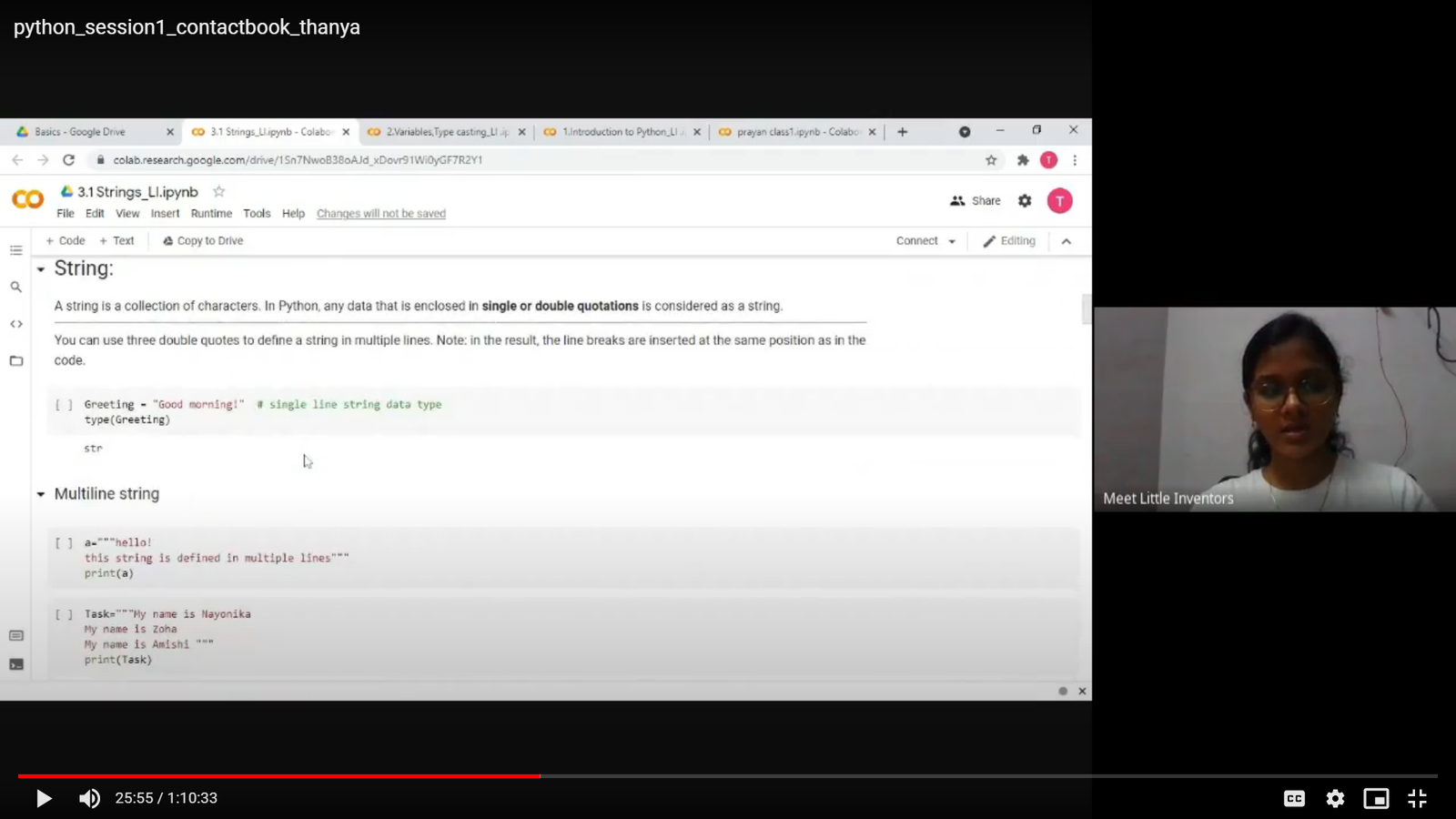This screenshot has width=1456, height=819.
Task: Switch to the Basics - Google Drive tab
Action: click(80, 132)
